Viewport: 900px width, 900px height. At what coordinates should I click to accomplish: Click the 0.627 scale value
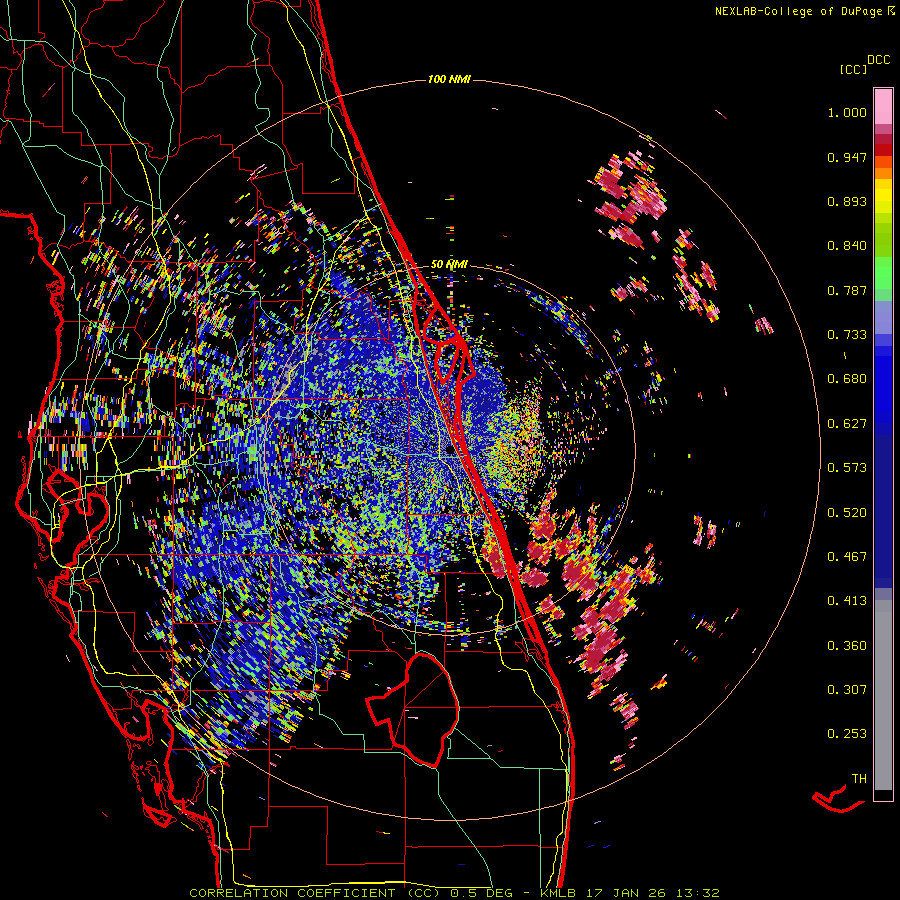pos(847,424)
